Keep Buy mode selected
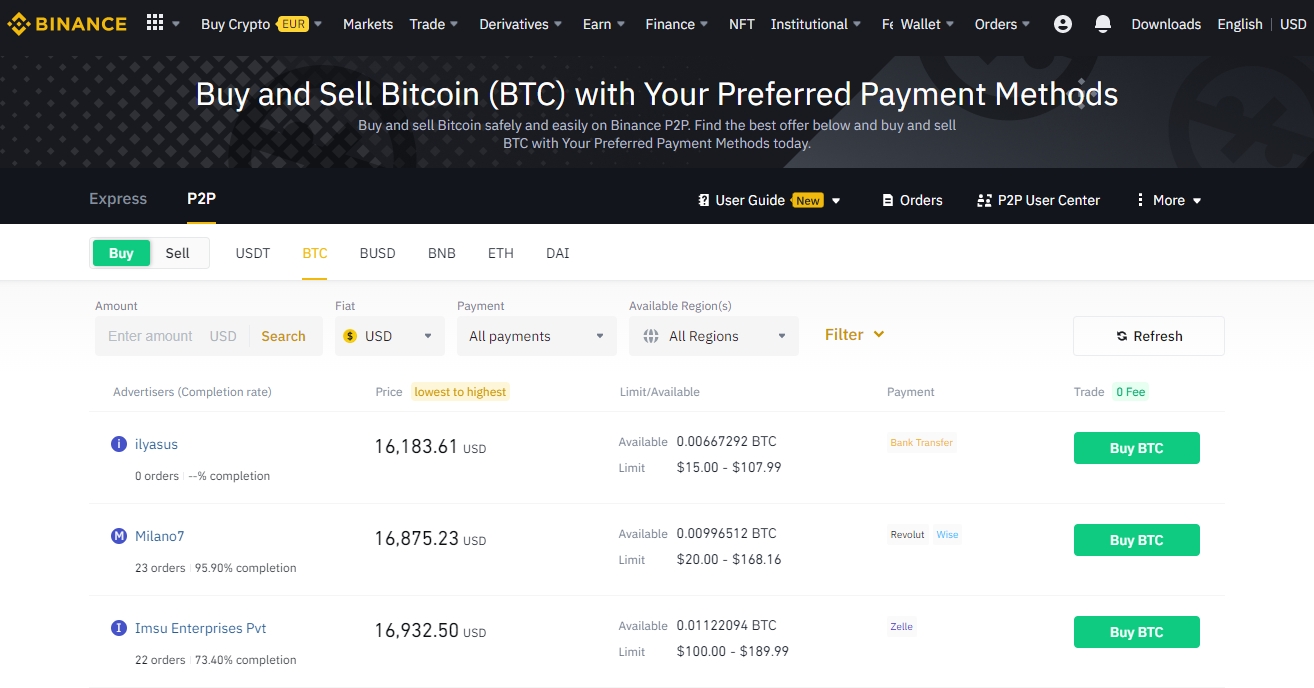1314x688 pixels. pos(120,253)
